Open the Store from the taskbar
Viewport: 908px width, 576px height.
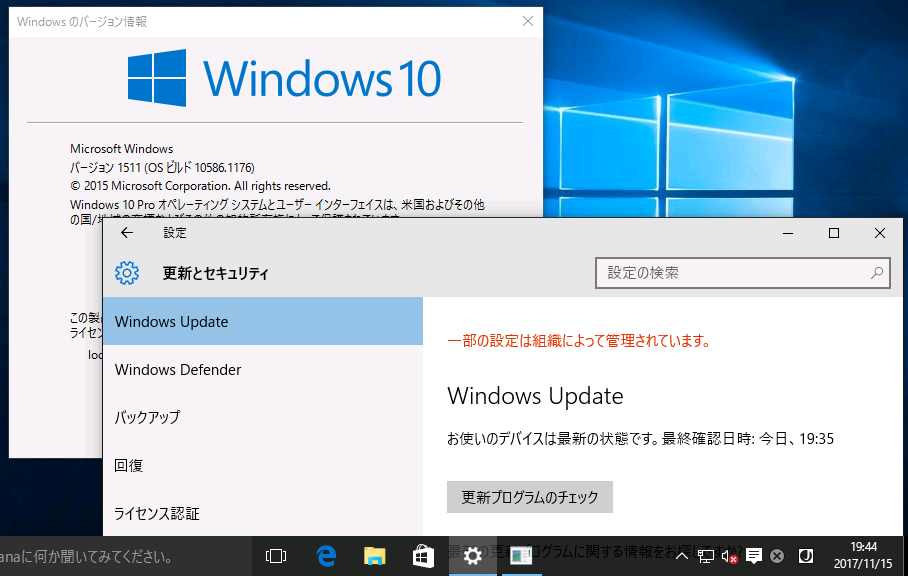[x=423, y=556]
